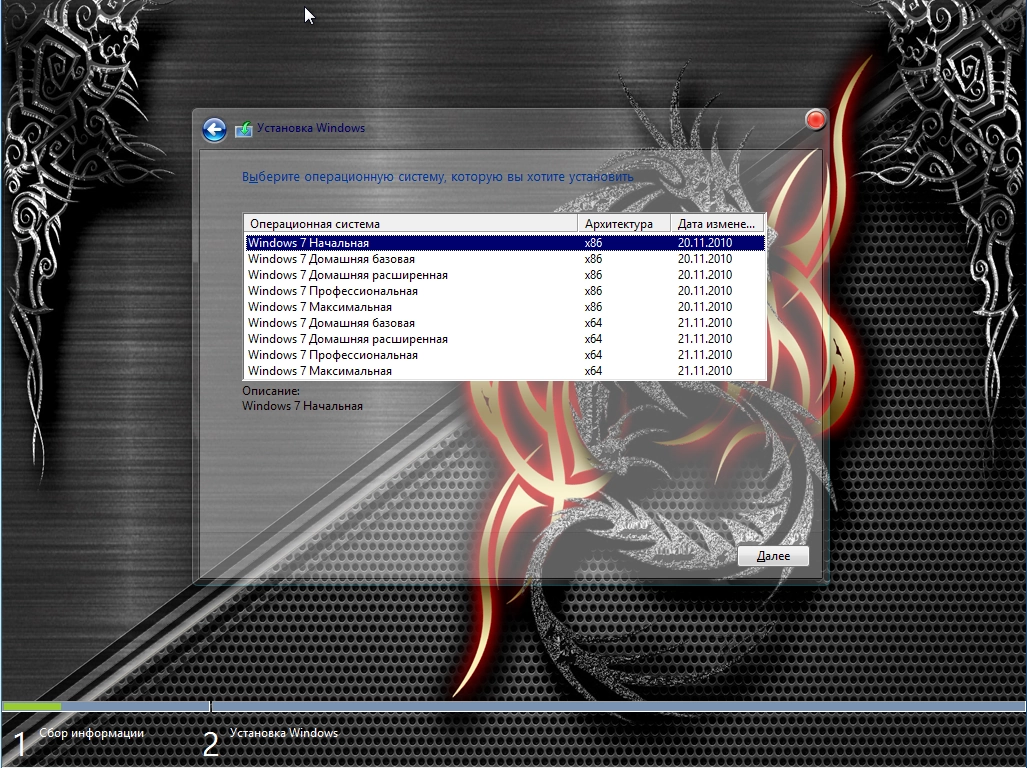The image size is (1027, 768).
Task: Sort by Дата изменения column header
Action: [x=718, y=223]
